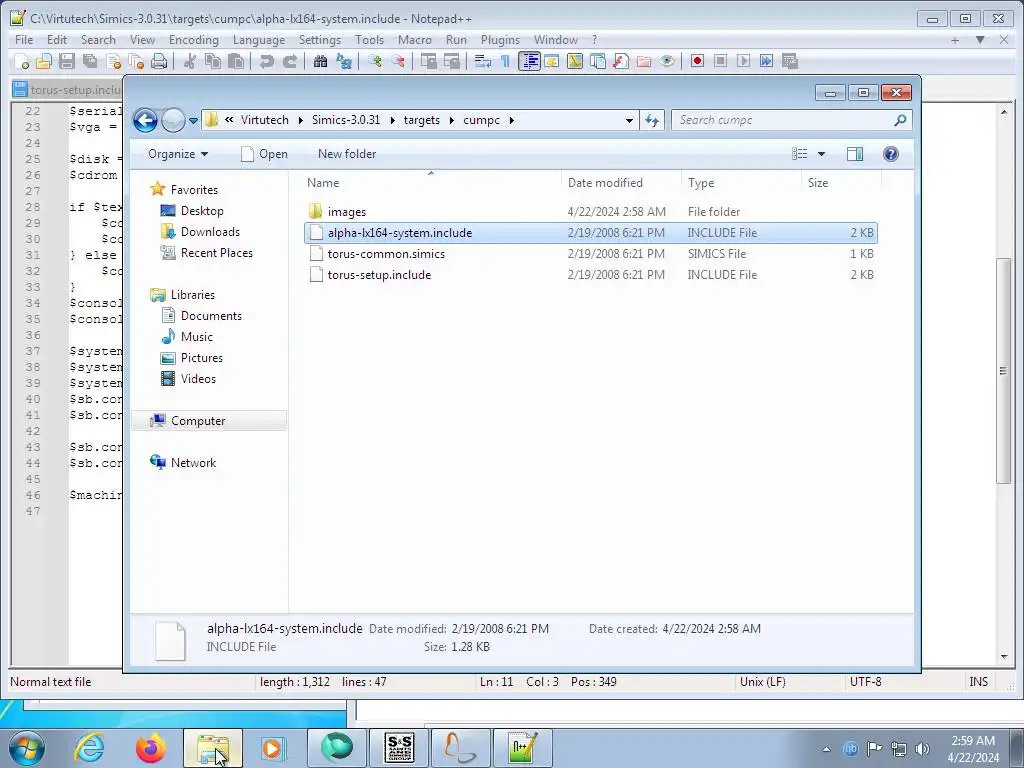Viewport: 1024px width, 768px height.
Task: Open the Organize dropdown in Explorer
Action: click(x=178, y=154)
